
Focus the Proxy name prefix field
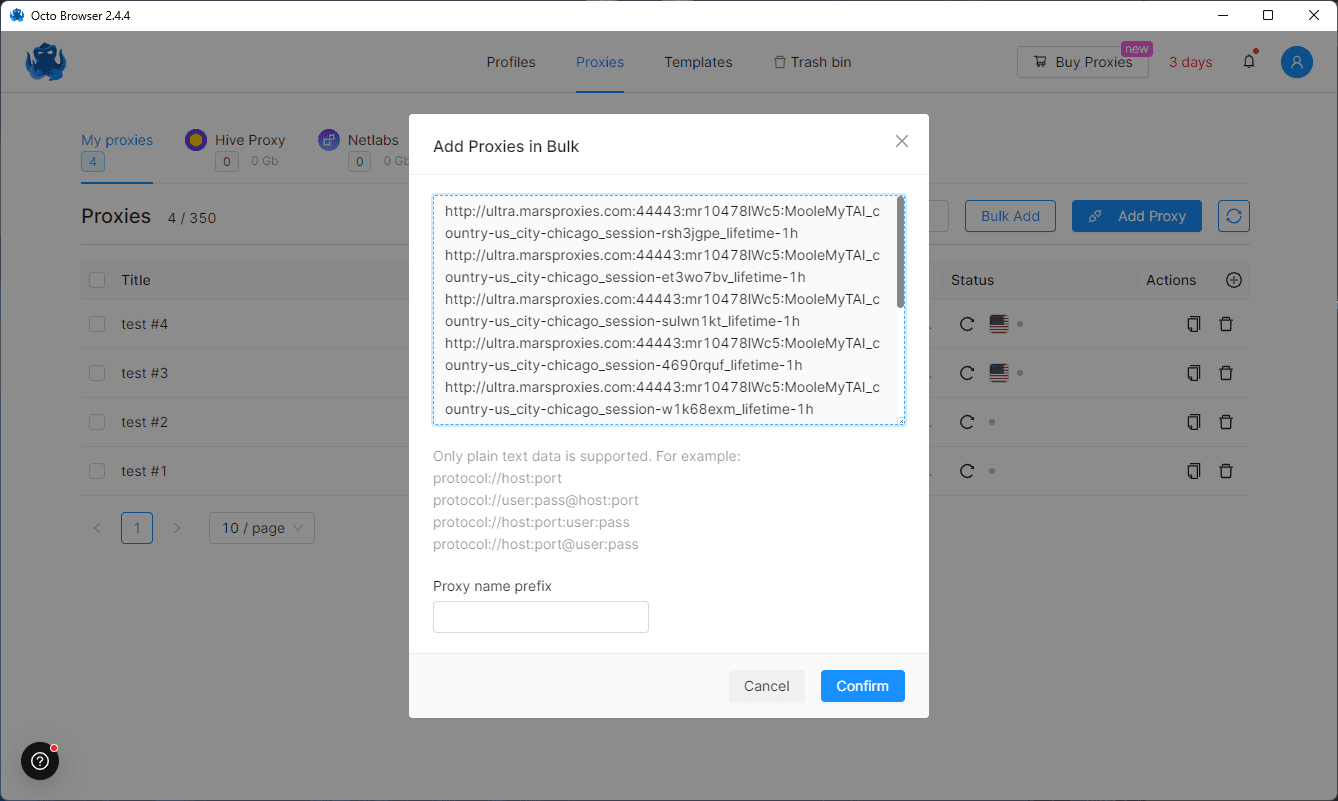pyautogui.click(x=541, y=617)
